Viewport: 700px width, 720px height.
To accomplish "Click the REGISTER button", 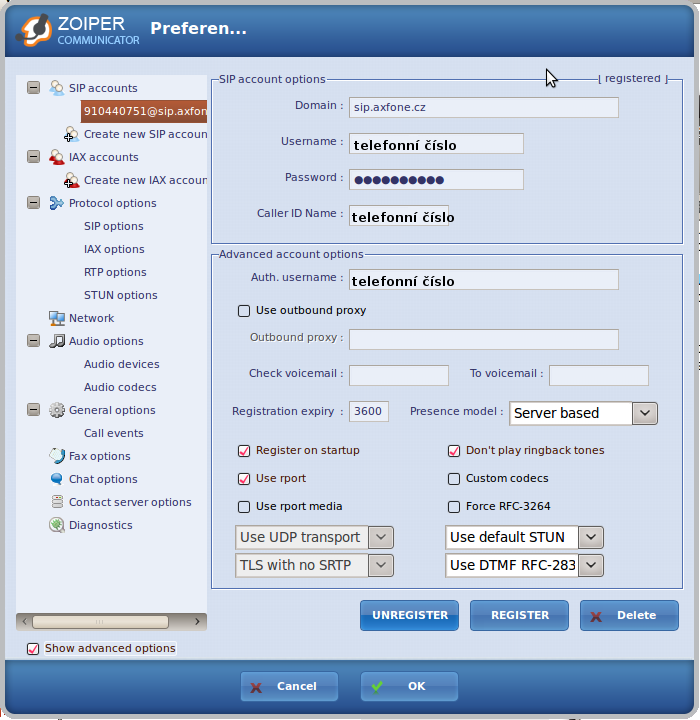I will (519, 615).
